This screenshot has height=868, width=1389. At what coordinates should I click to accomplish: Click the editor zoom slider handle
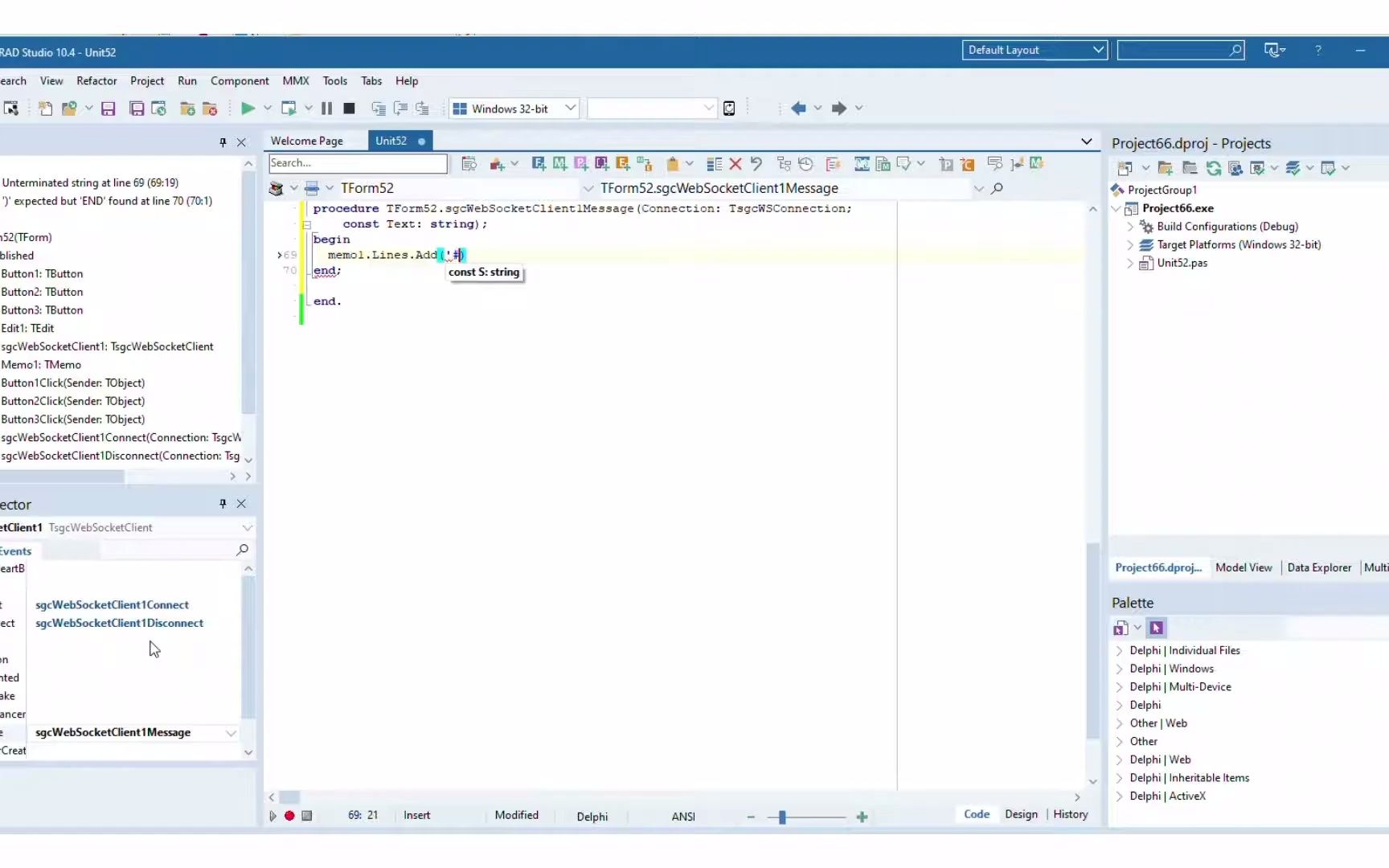click(x=782, y=817)
